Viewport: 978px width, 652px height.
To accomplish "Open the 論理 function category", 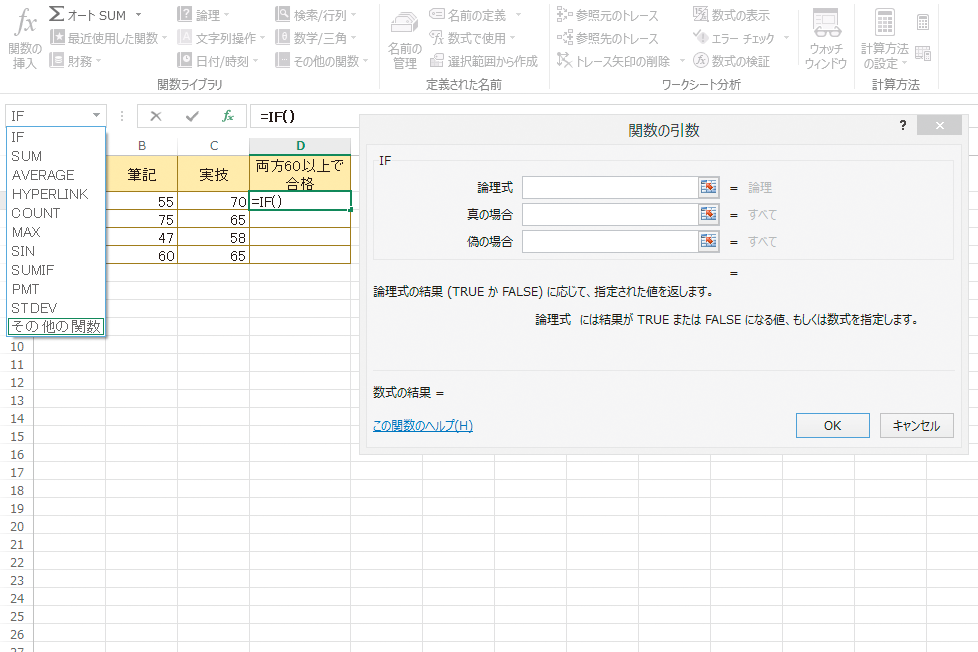I will point(203,15).
